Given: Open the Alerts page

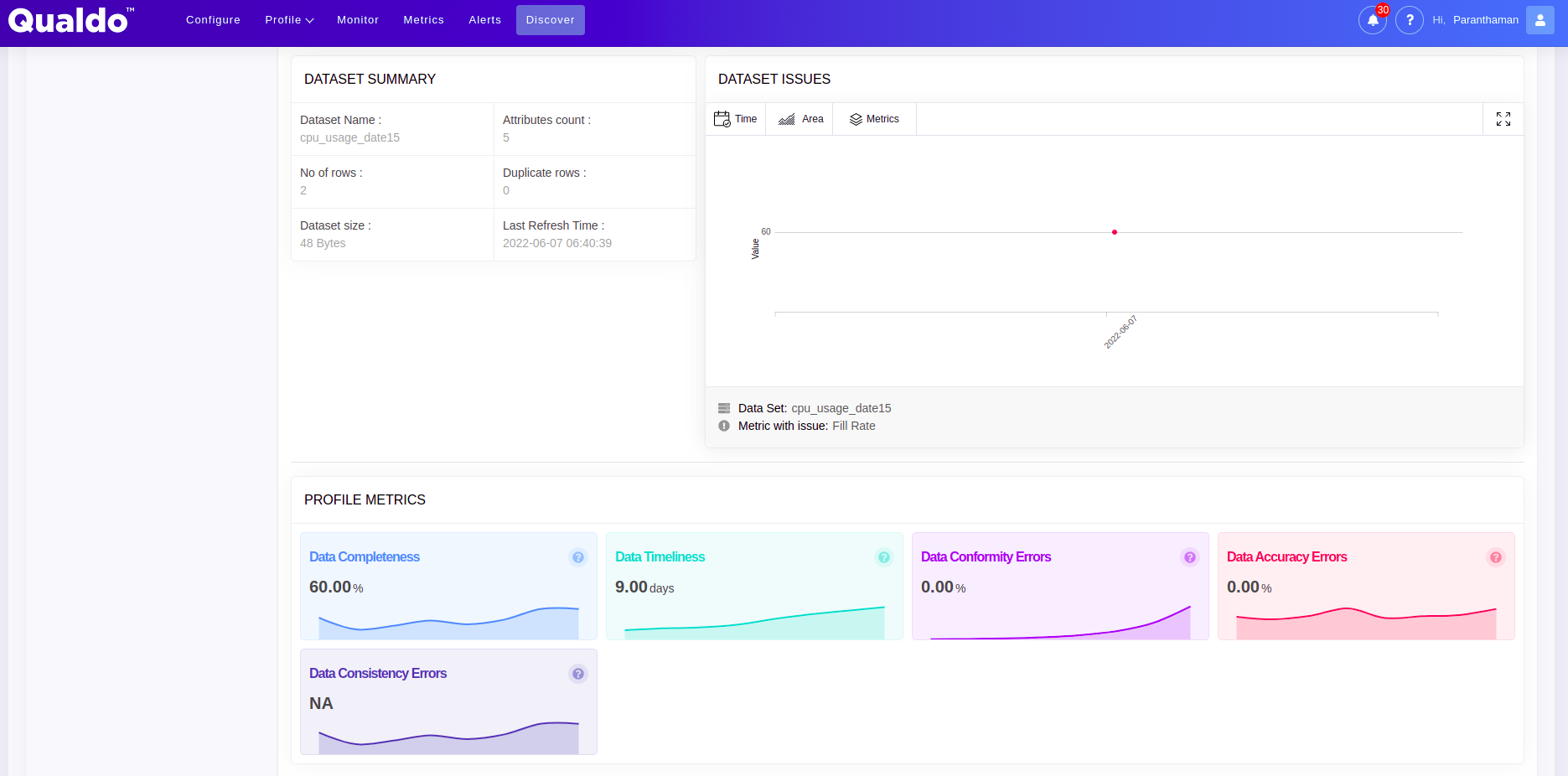Looking at the screenshot, I should point(484,20).
